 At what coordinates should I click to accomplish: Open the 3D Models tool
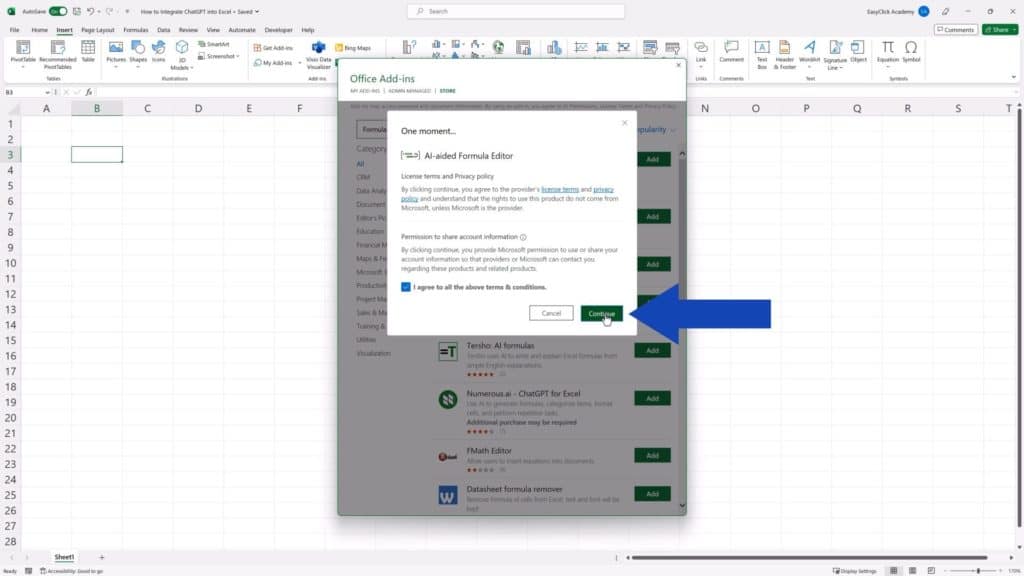(x=181, y=54)
